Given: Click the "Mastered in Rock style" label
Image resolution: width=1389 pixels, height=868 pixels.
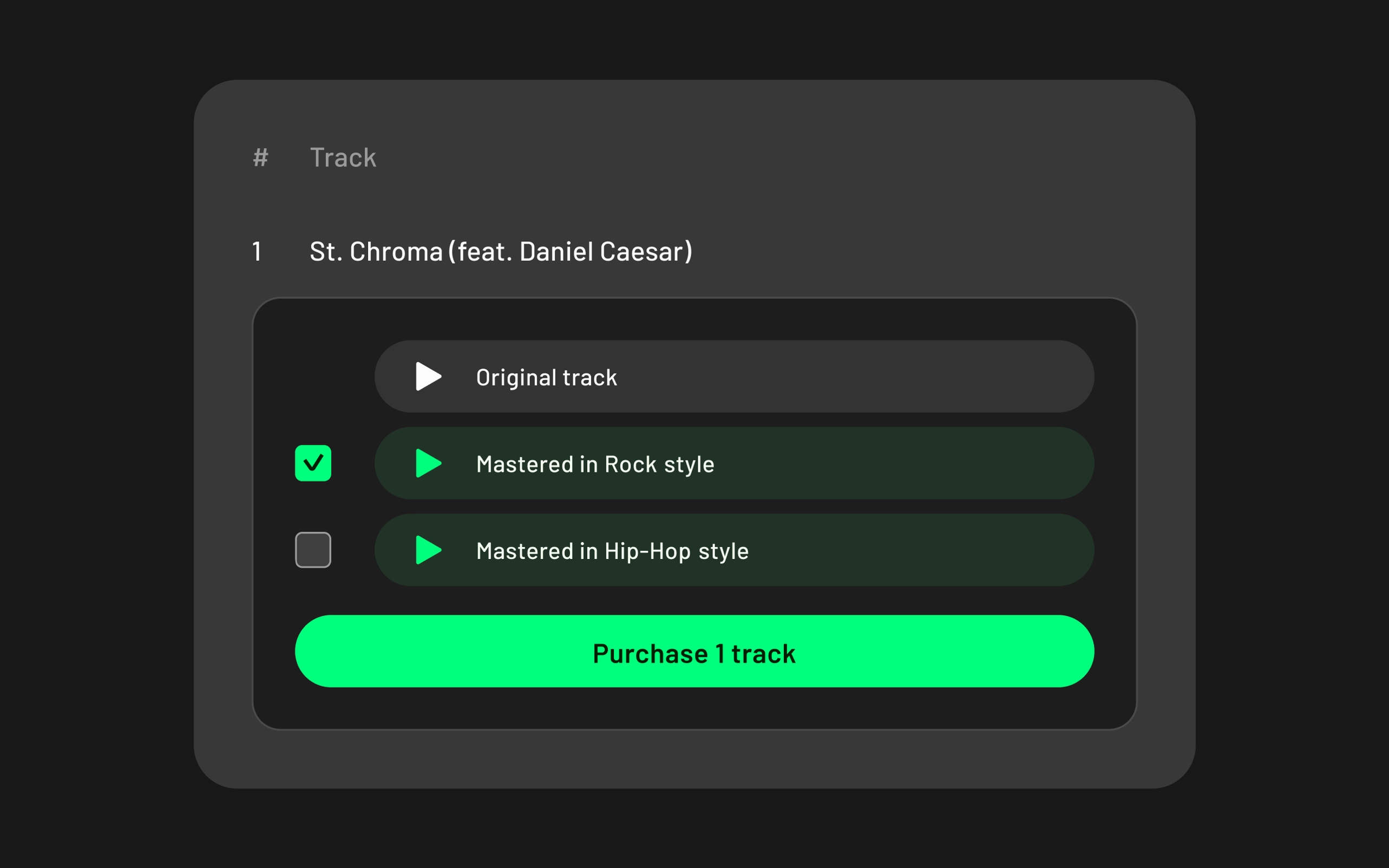Looking at the screenshot, I should (x=595, y=464).
